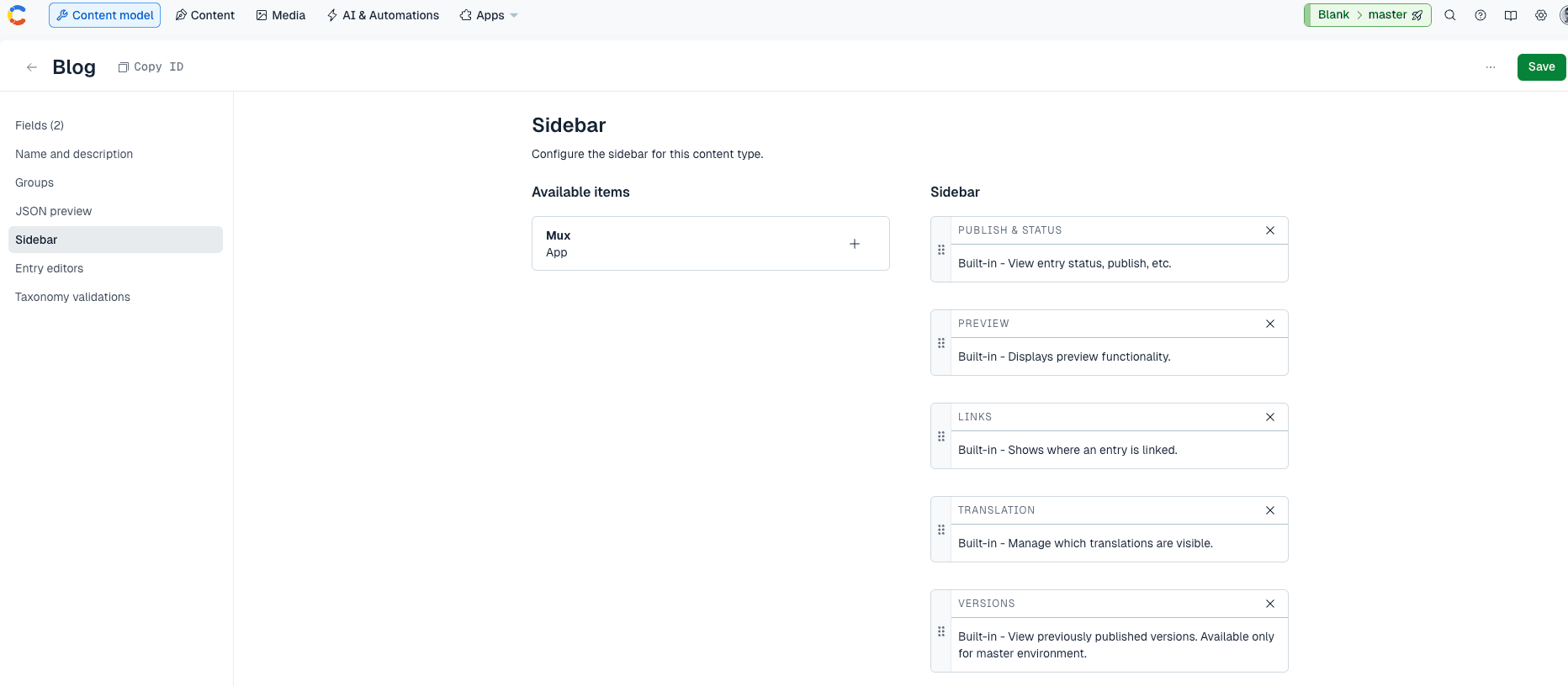1568x686 pixels.
Task: Click the Versions widget drag handle
Action: coord(941,631)
